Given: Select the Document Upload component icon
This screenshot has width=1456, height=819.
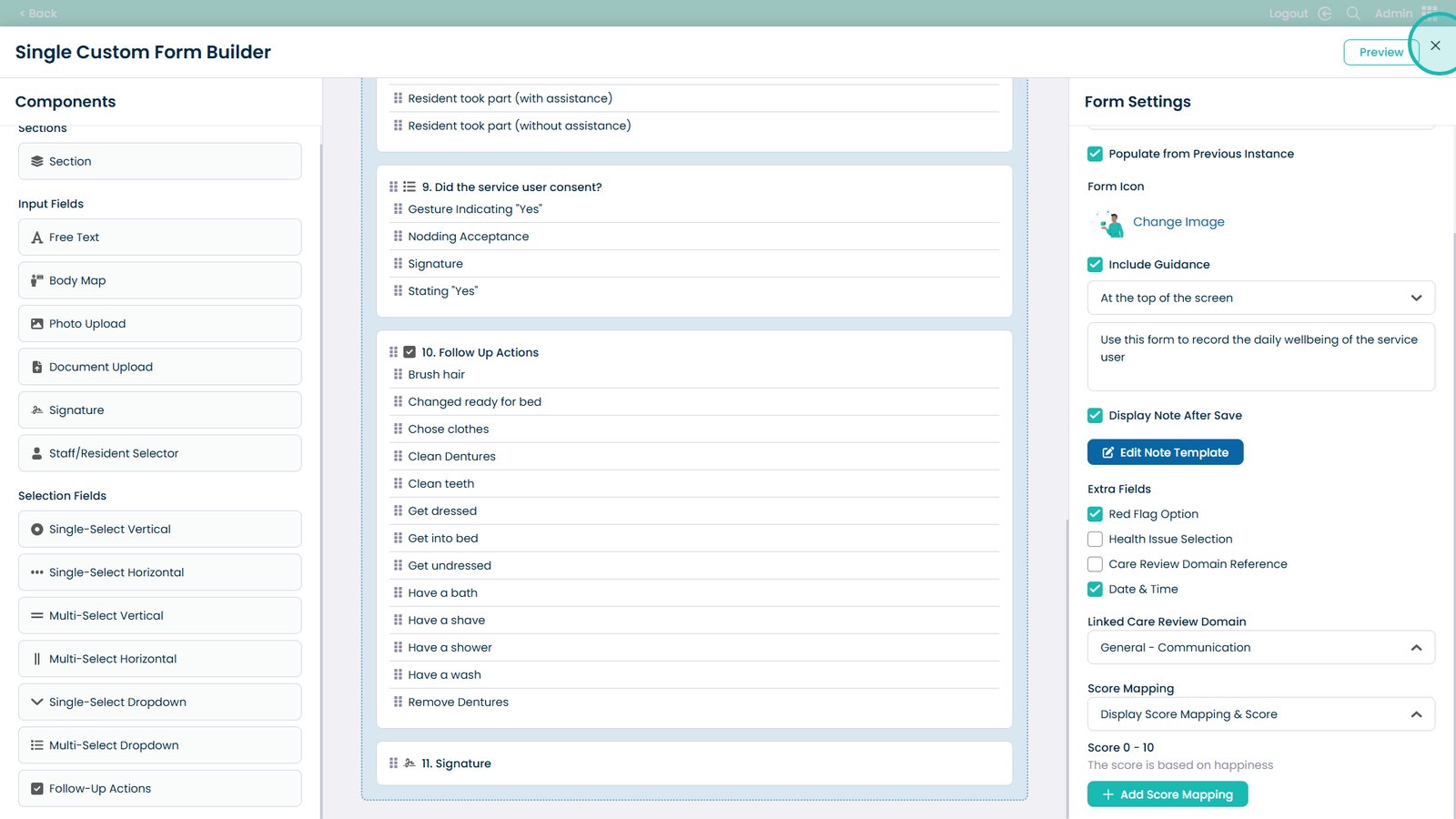Looking at the screenshot, I should [37, 367].
